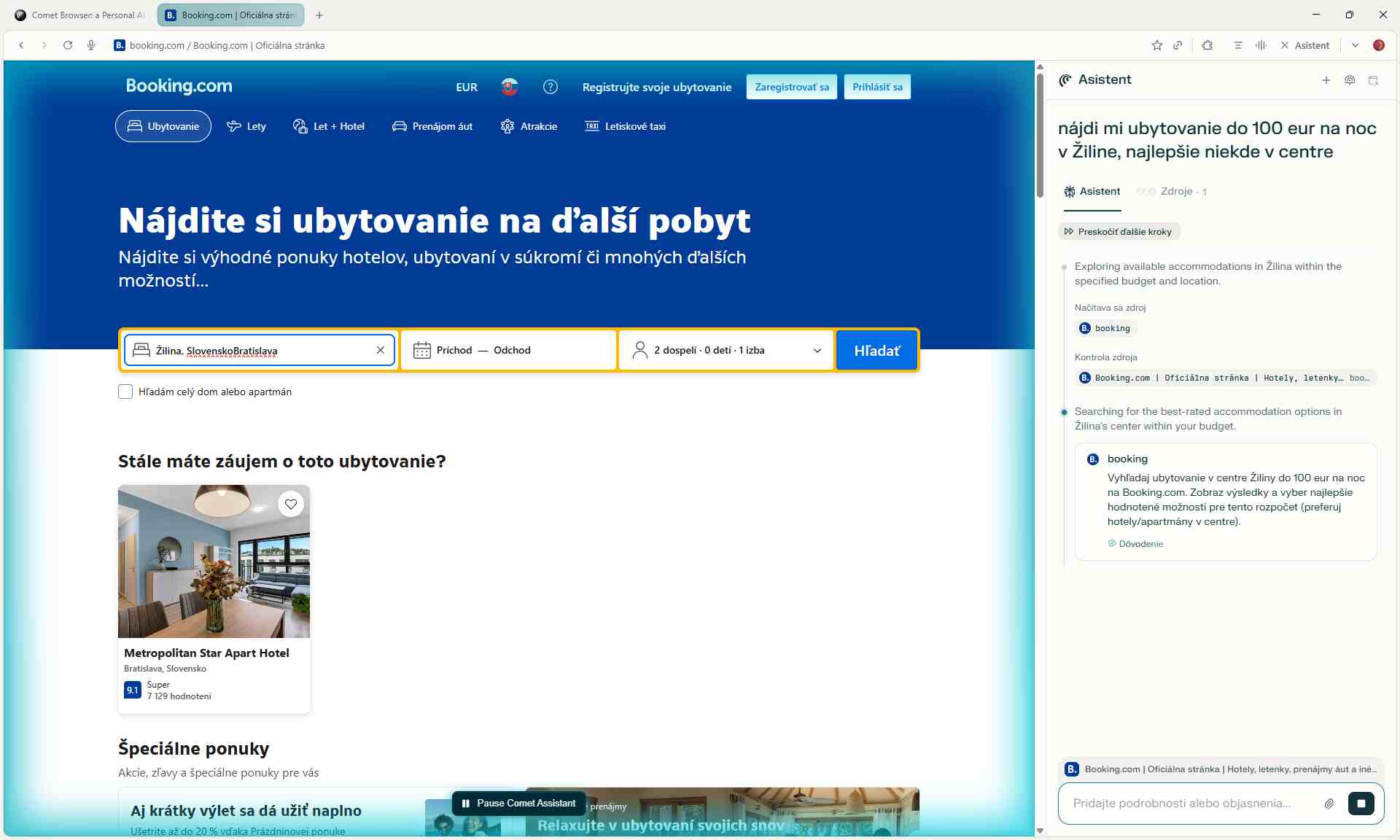Stop the assistant with the stop button
Image resolution: width=1400 pixels, height=840 pixels.
point(1361,804)
